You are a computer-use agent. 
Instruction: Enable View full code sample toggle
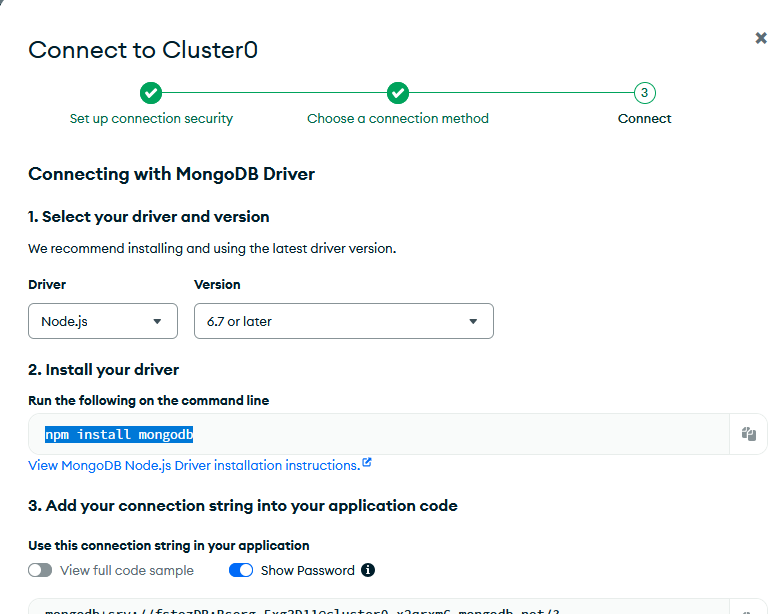[40, 570]
